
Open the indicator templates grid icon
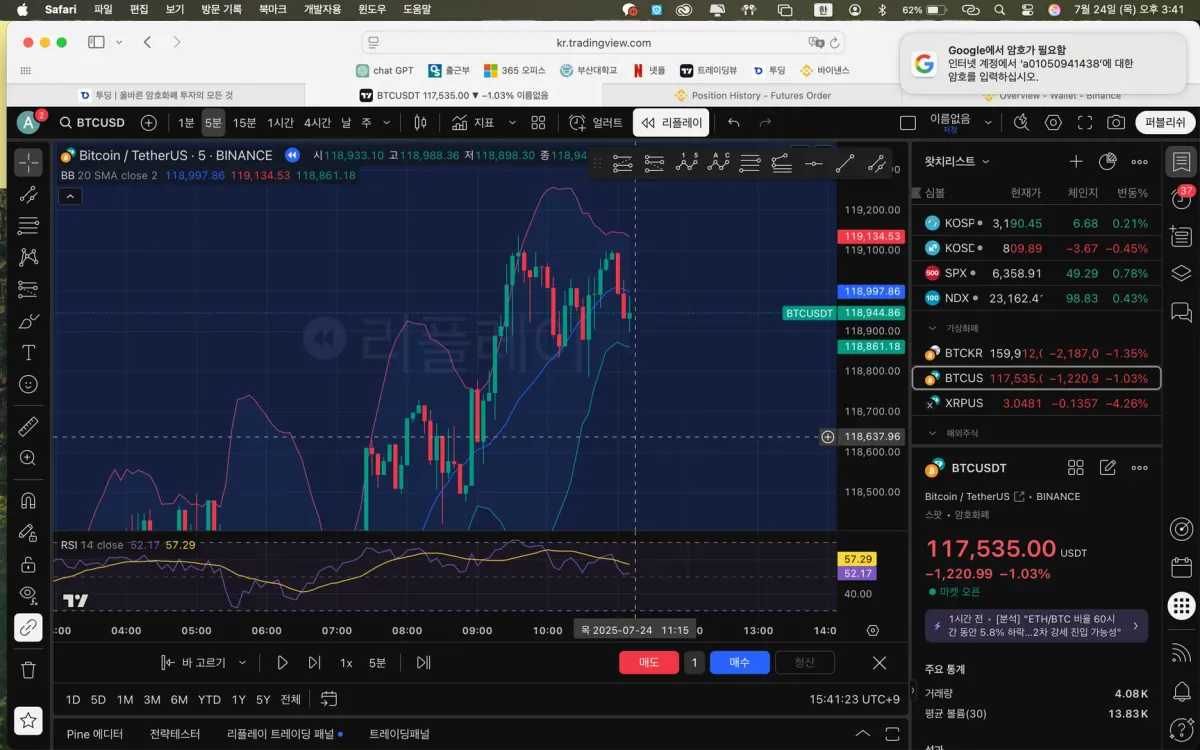538,122
